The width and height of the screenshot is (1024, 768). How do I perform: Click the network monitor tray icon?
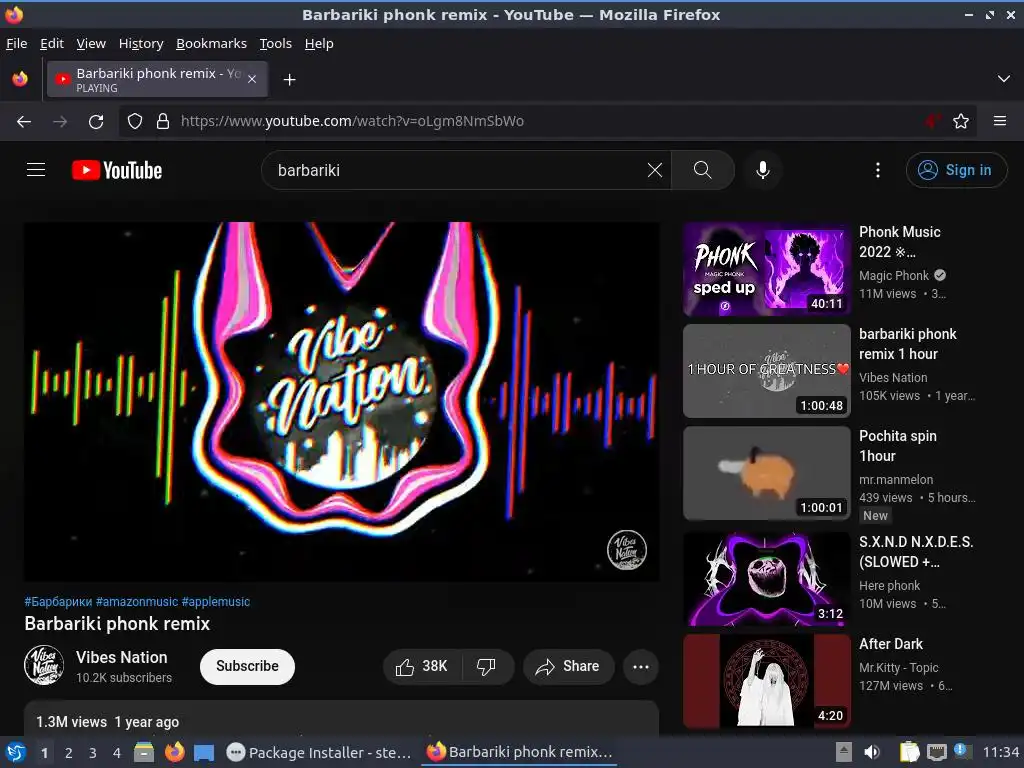[936, 752]
